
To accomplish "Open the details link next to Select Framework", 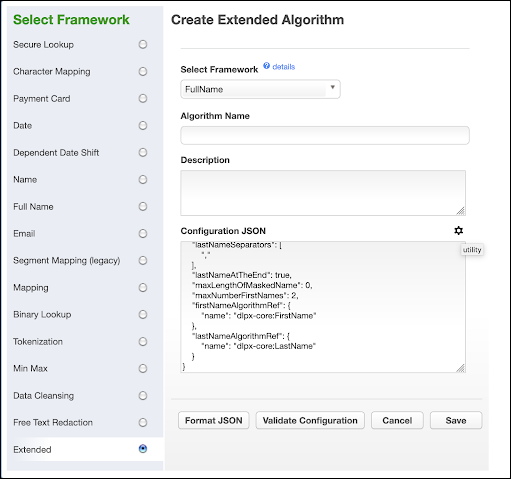I will coord(284,67).
